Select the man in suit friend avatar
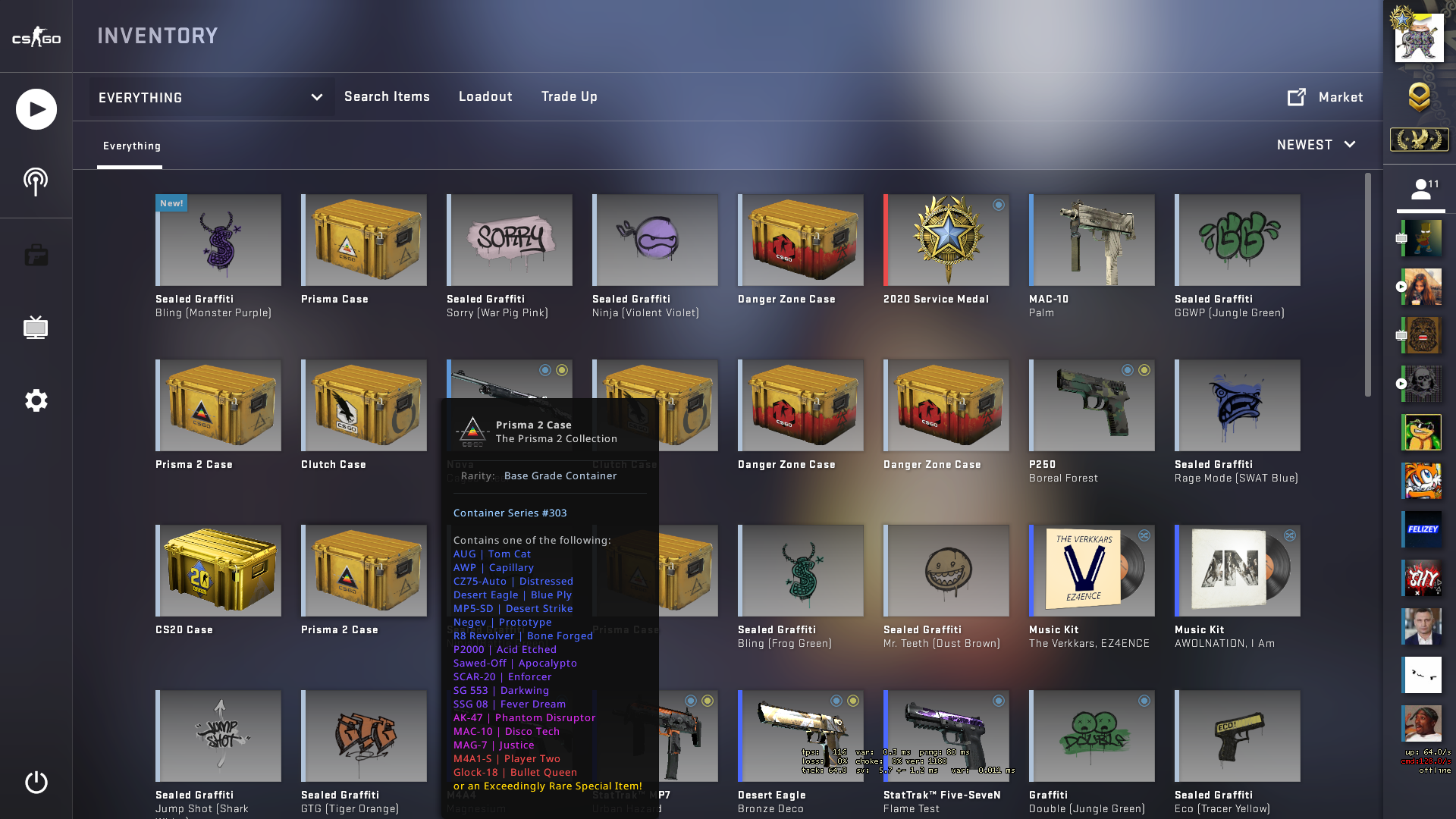The image size is (1456, 819). coord(1421,626)
